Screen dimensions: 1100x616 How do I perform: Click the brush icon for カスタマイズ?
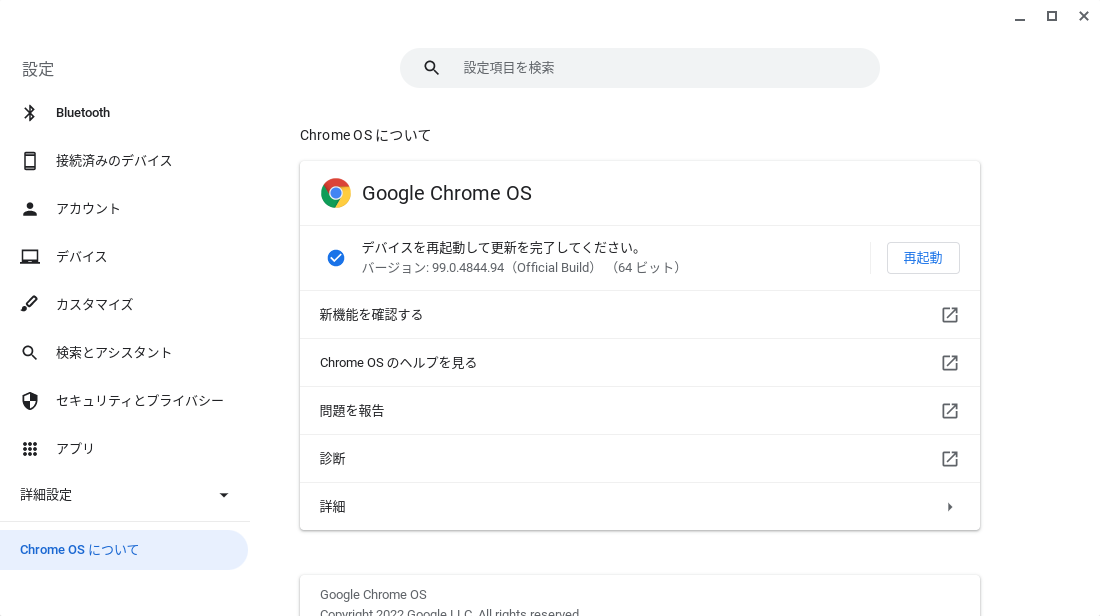point(29,304)
